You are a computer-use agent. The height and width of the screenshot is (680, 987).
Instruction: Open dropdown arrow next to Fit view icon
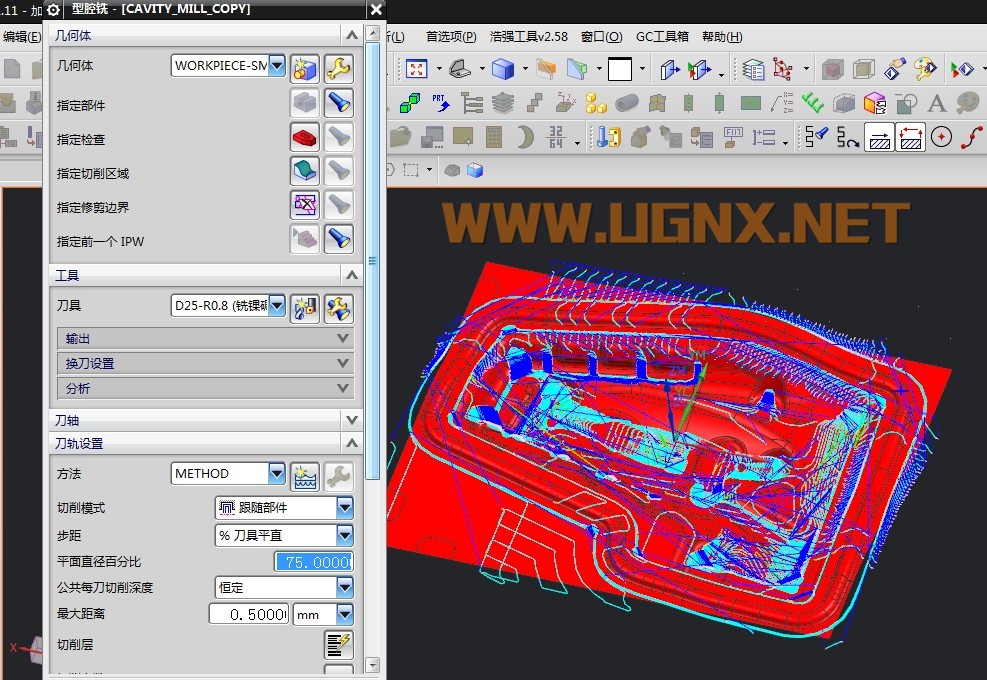point(439,69)
